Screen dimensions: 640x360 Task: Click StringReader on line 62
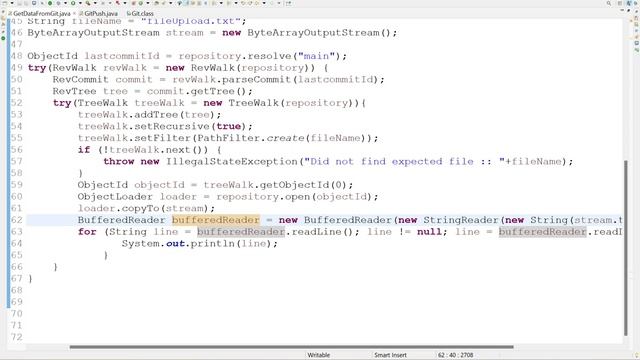460,220
